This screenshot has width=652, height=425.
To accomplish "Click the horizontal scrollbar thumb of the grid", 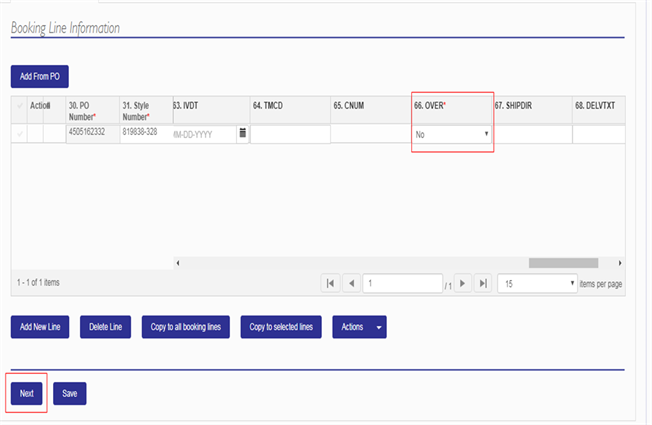I will [563, 263].
